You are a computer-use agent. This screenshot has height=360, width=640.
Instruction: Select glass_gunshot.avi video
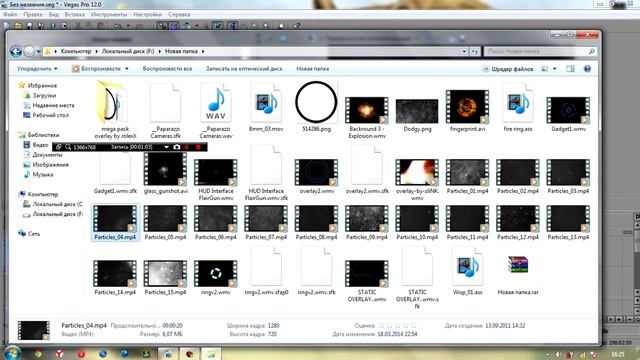tap(165, 173)
